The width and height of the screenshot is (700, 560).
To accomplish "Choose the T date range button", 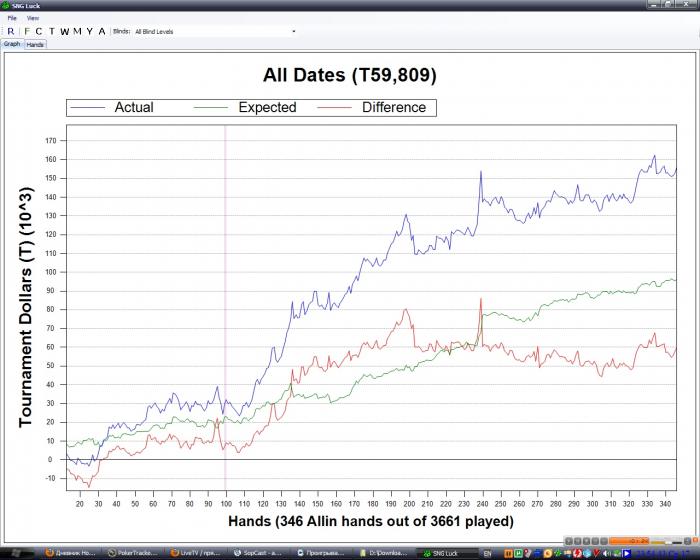I will tap(52, 31).
